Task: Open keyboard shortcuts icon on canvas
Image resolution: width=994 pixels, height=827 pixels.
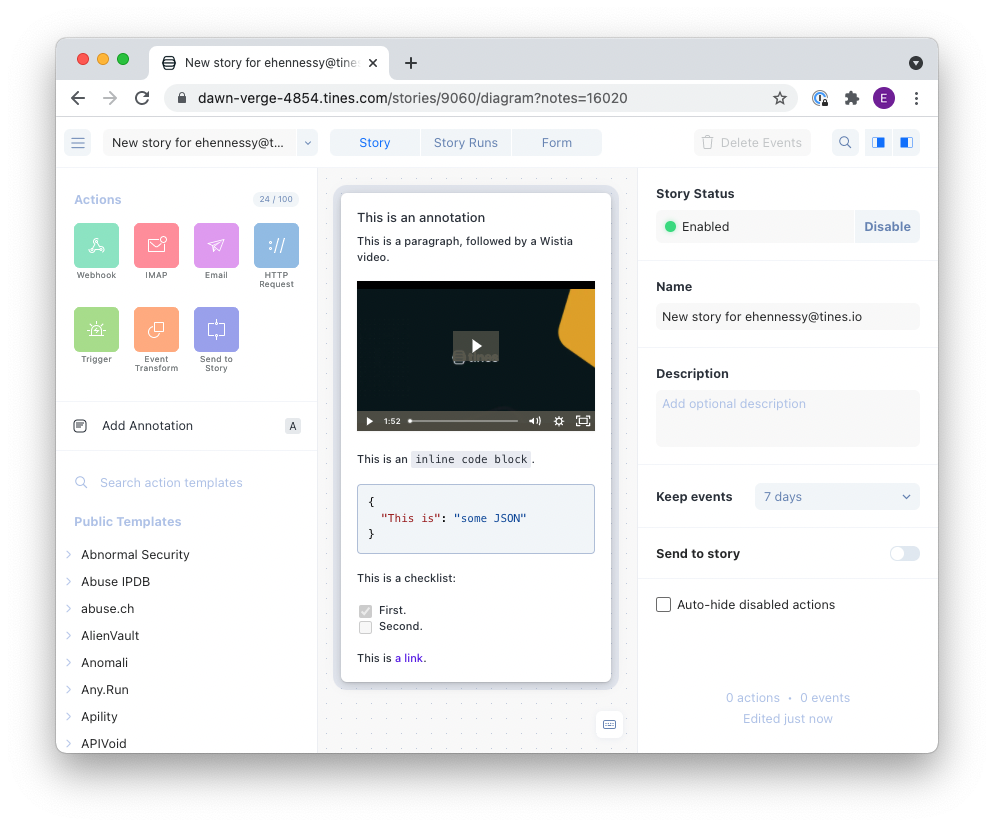Action: tap(609, 724)
